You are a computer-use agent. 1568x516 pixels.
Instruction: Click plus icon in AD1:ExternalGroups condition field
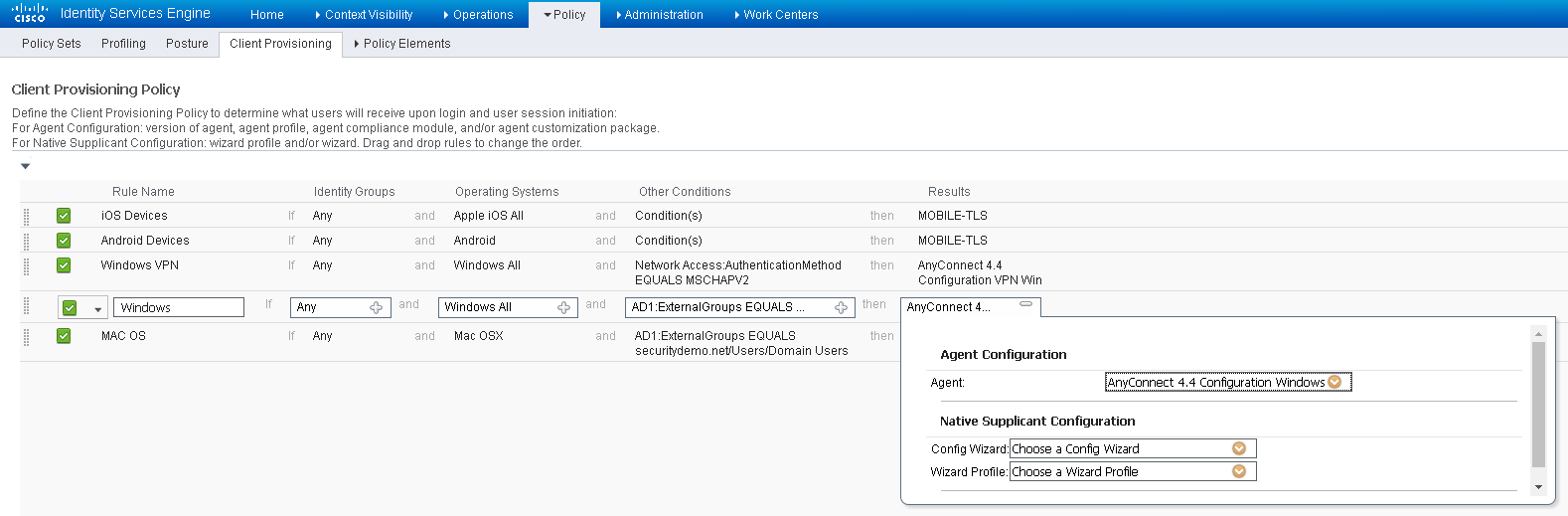[841, 308]
